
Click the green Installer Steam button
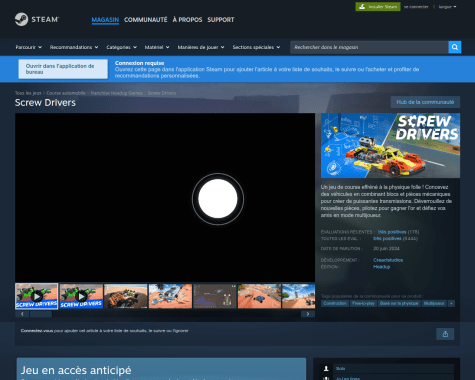click(x=378, y=7)
